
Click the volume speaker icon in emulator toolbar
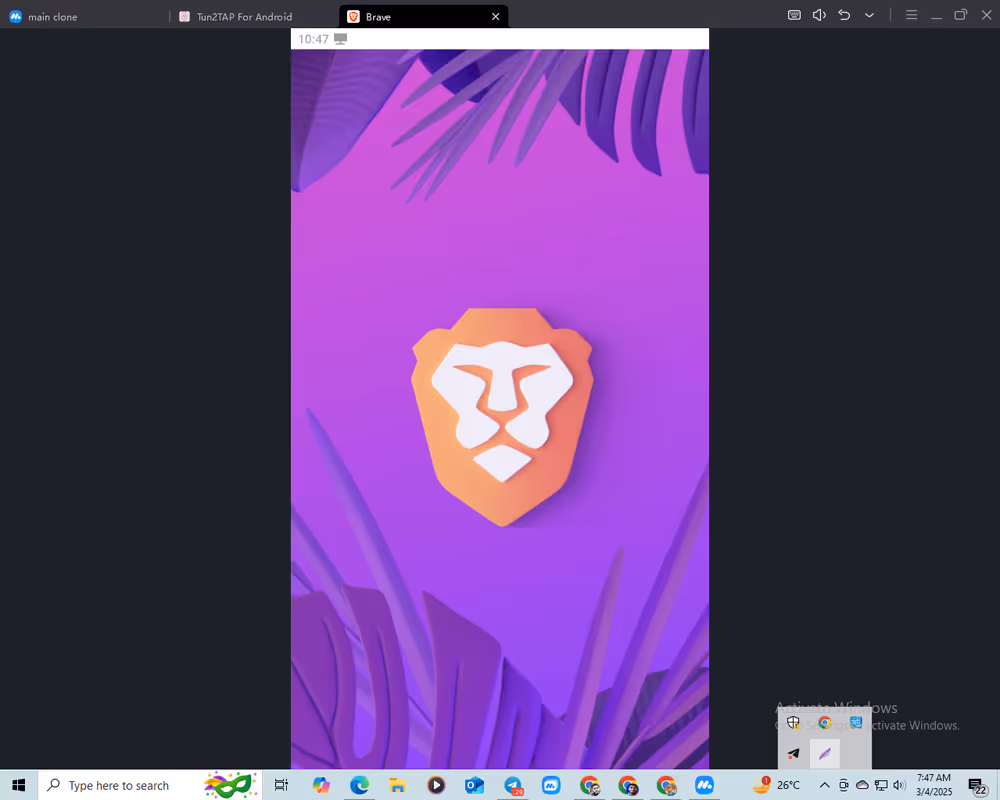pos(819,15)
